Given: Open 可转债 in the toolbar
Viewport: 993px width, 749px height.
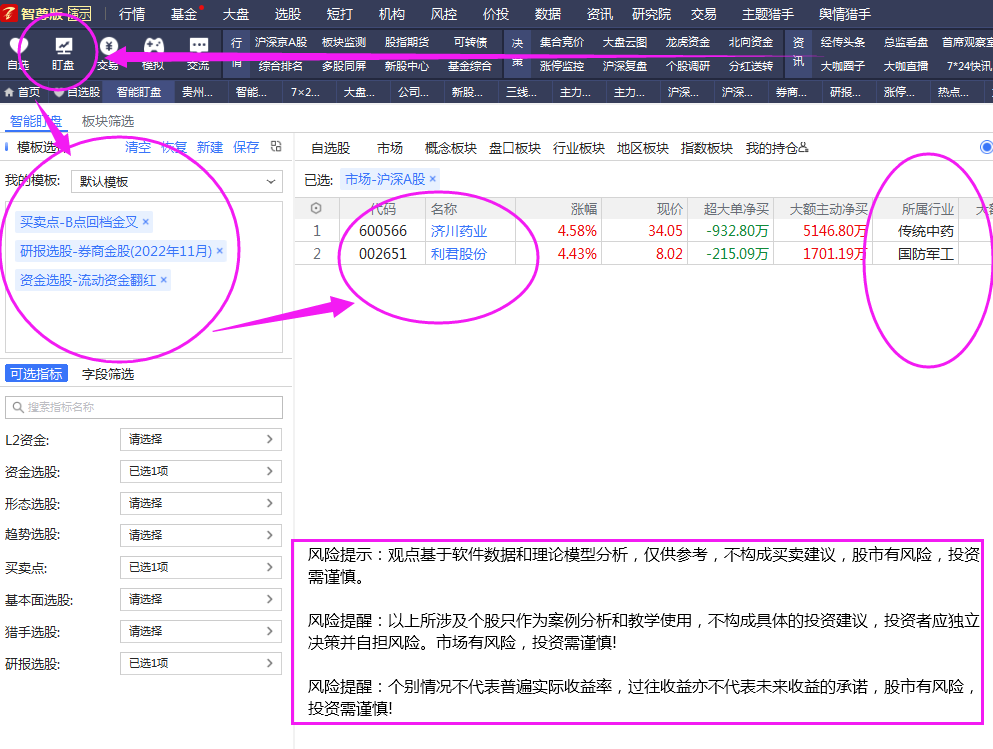Looking at the screenshot, I should (x=470, y=42).
